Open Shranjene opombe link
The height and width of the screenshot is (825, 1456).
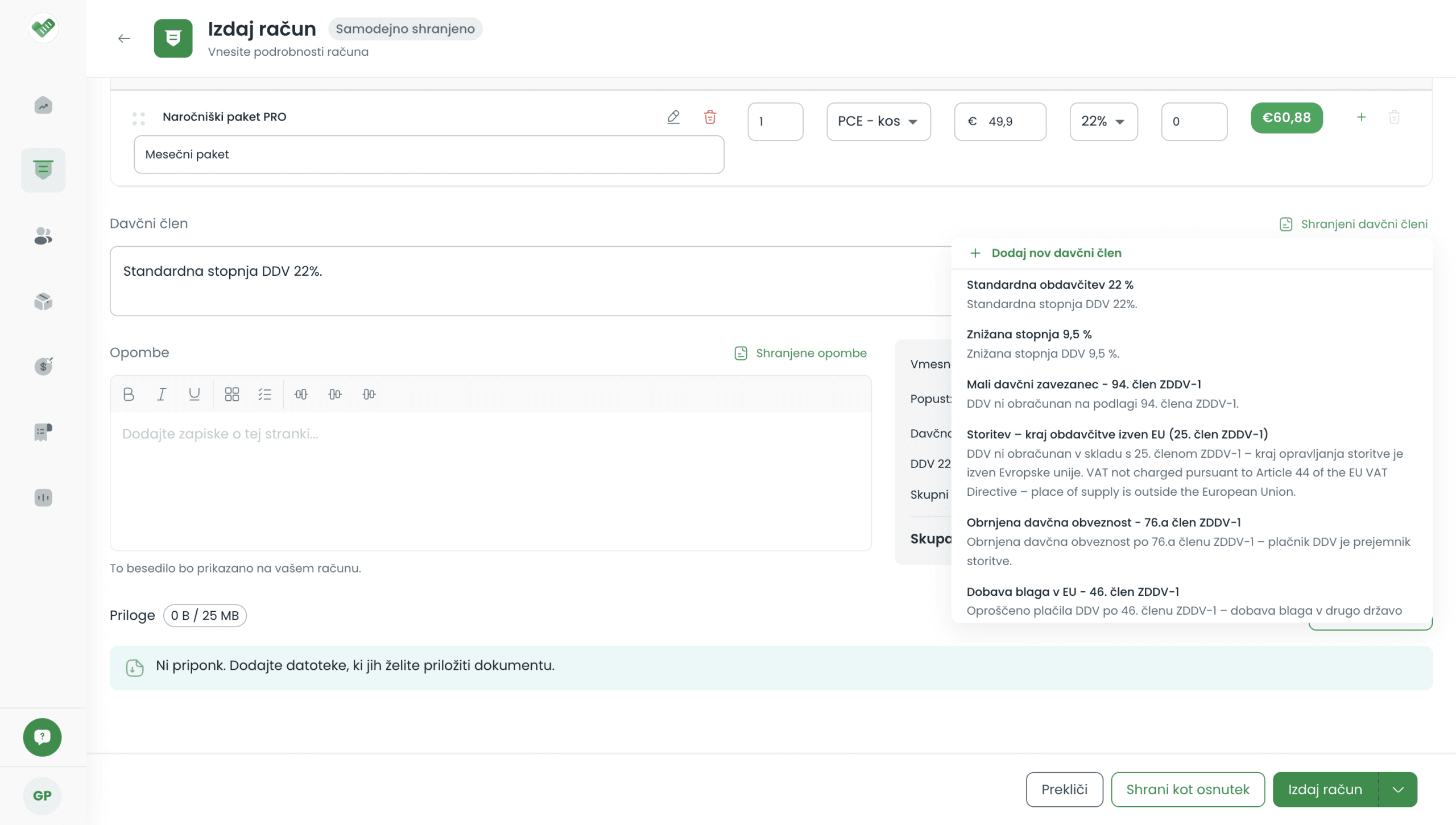[x=801, y=353]
